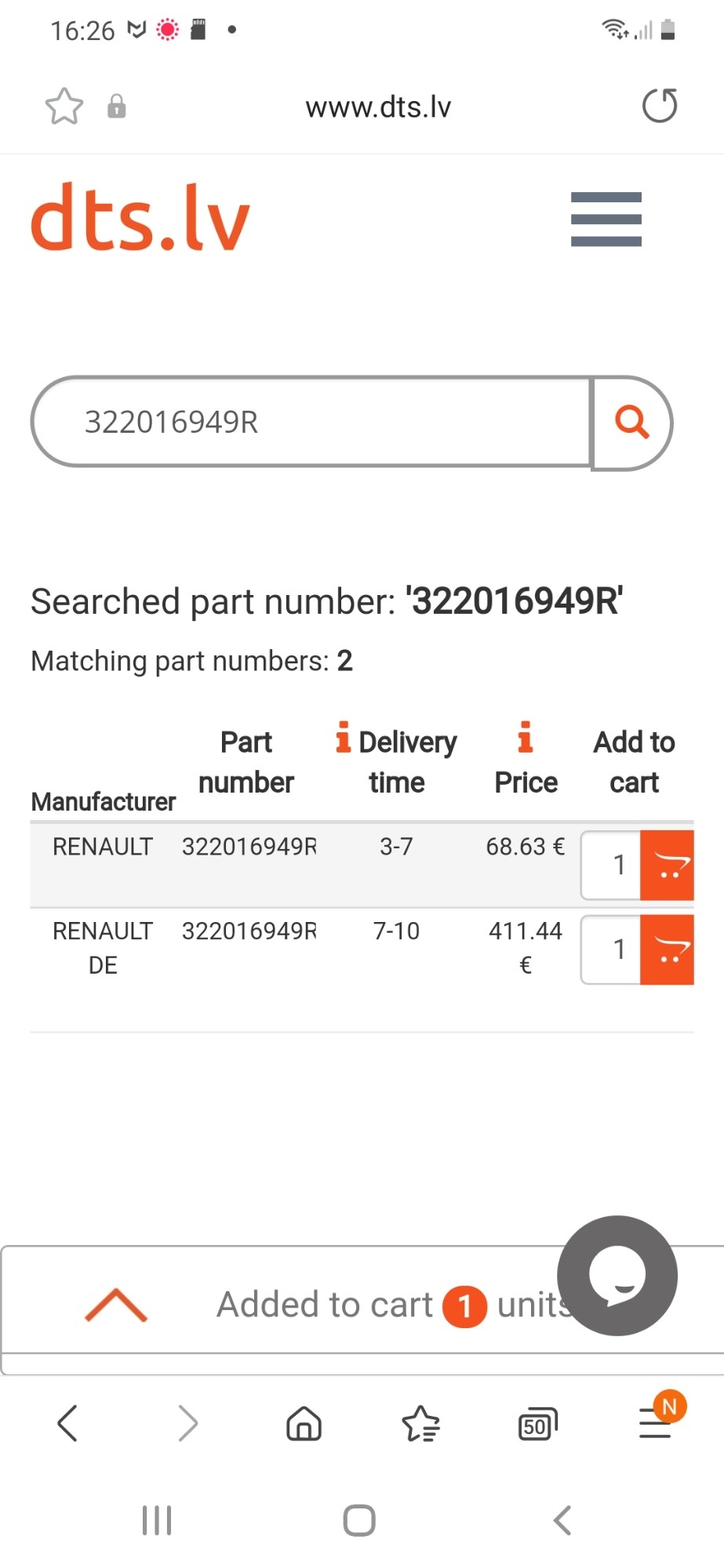724x1568 pixels.
Task: Tap the www.dts.lv address bar
Action: click(378, 107)
